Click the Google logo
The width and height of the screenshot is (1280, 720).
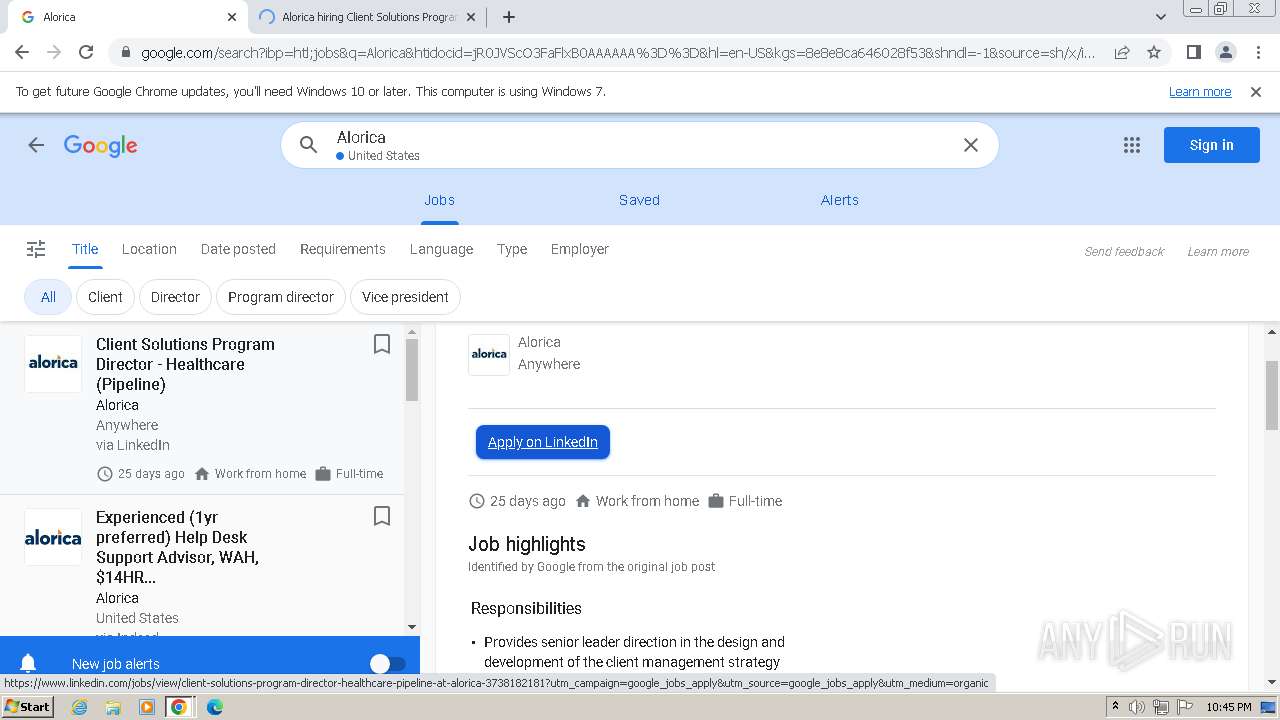point(100,146)
